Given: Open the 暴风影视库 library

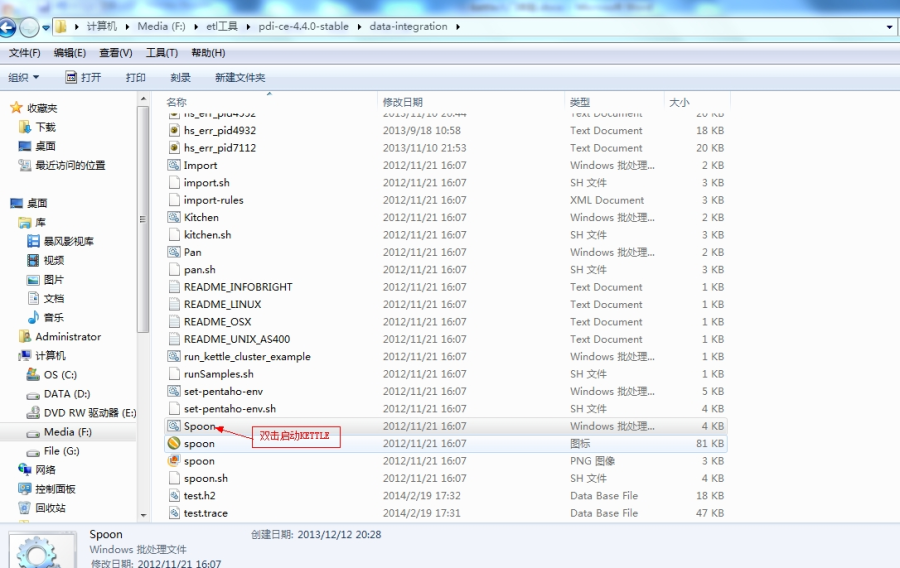Looking at the screenshot, I should coord(60,241).
